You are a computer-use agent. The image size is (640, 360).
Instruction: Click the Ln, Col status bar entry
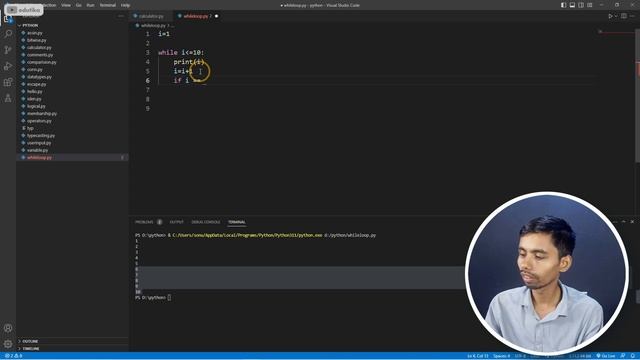pos(478,356)
